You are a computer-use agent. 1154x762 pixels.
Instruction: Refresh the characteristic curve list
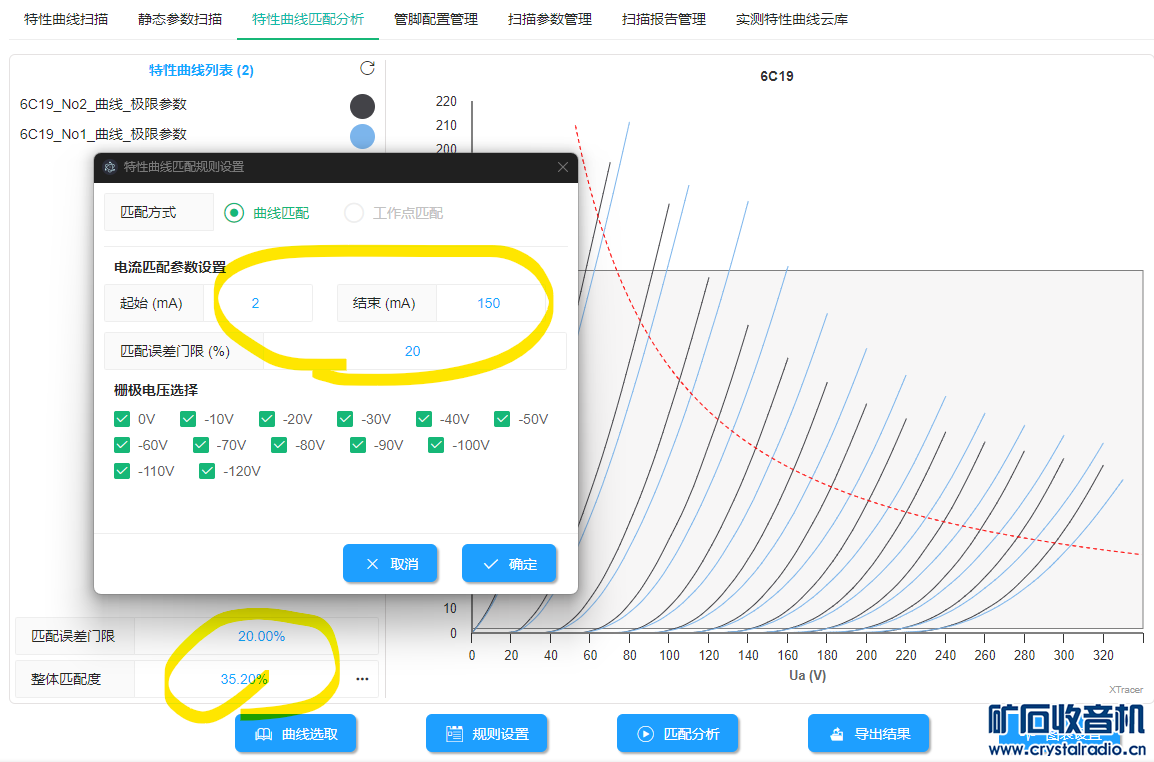[x=367, y=68]
